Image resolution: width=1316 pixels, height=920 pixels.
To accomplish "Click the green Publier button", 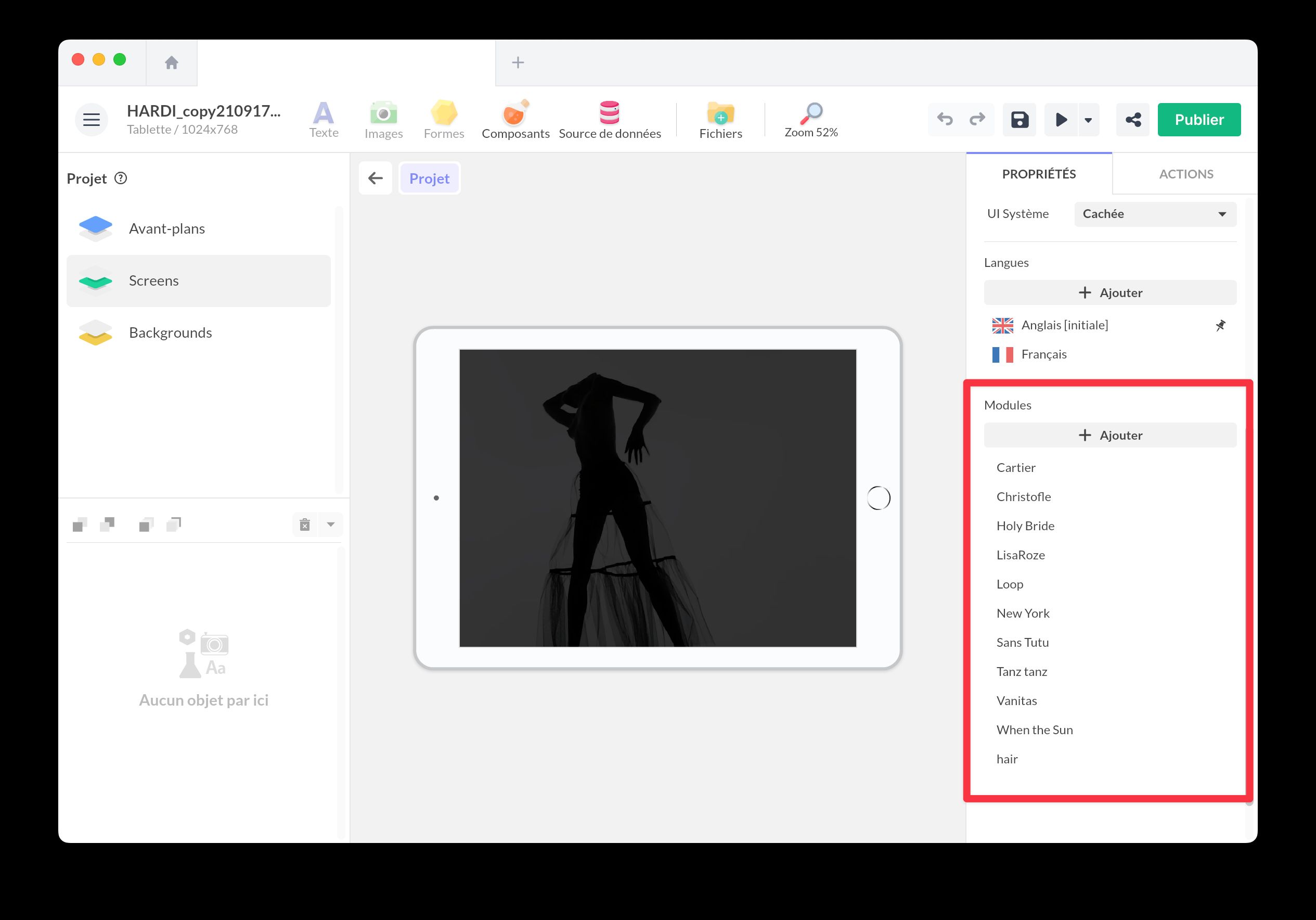I will click(1198, 120).
